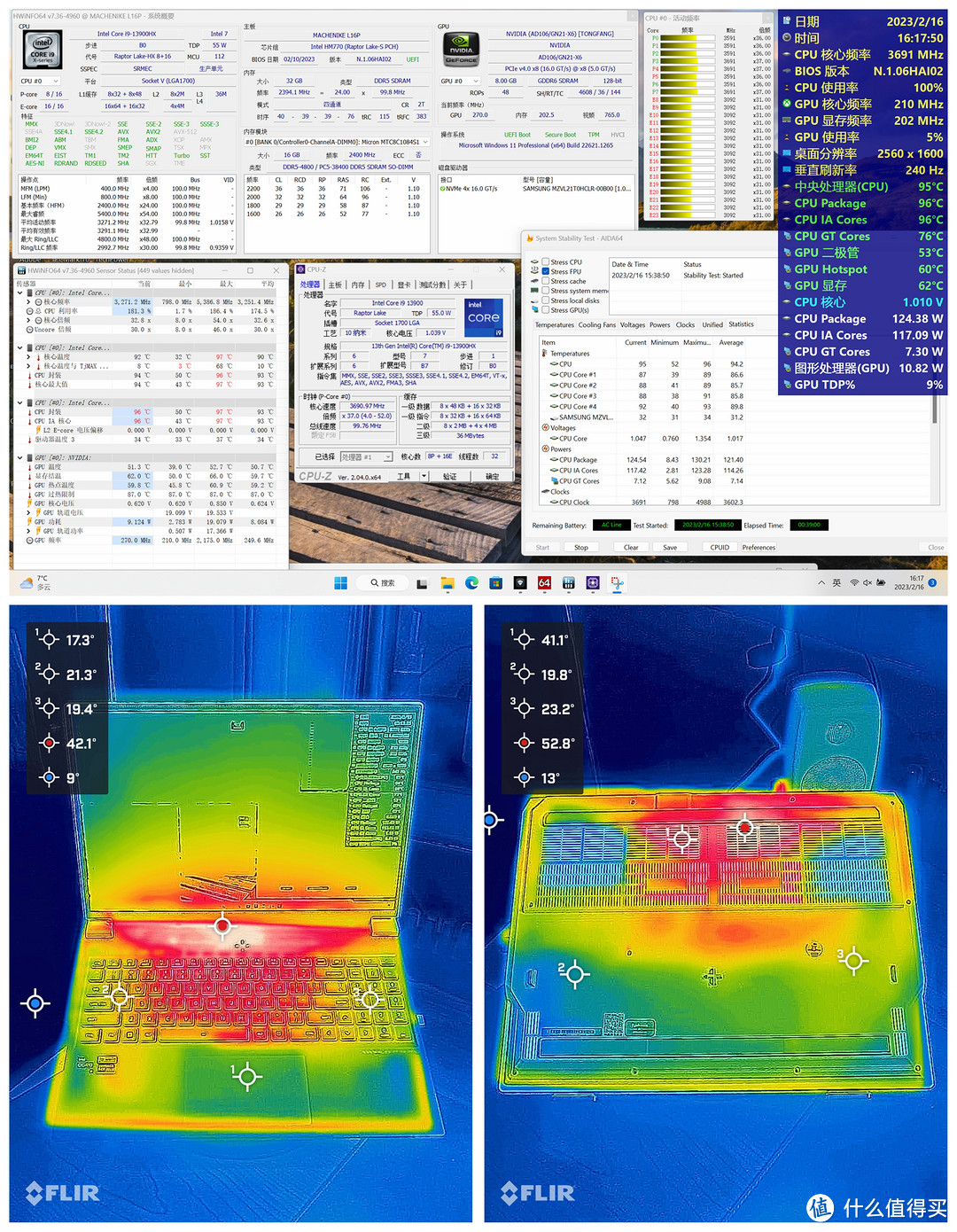
Task: Click the AIDA64 red 64 taskbar icon
Action: 544,582
